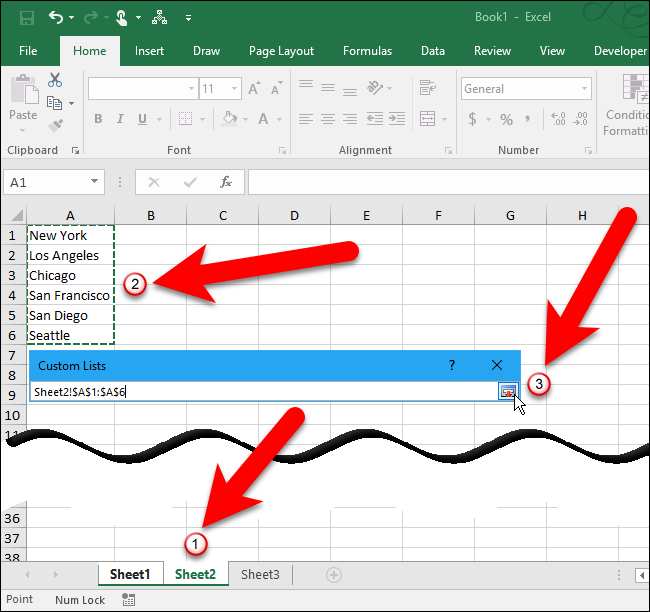The height and width of the screenshot is (612, 650).
Task: Open the Page Layout tab
Action: coord(281,51)
